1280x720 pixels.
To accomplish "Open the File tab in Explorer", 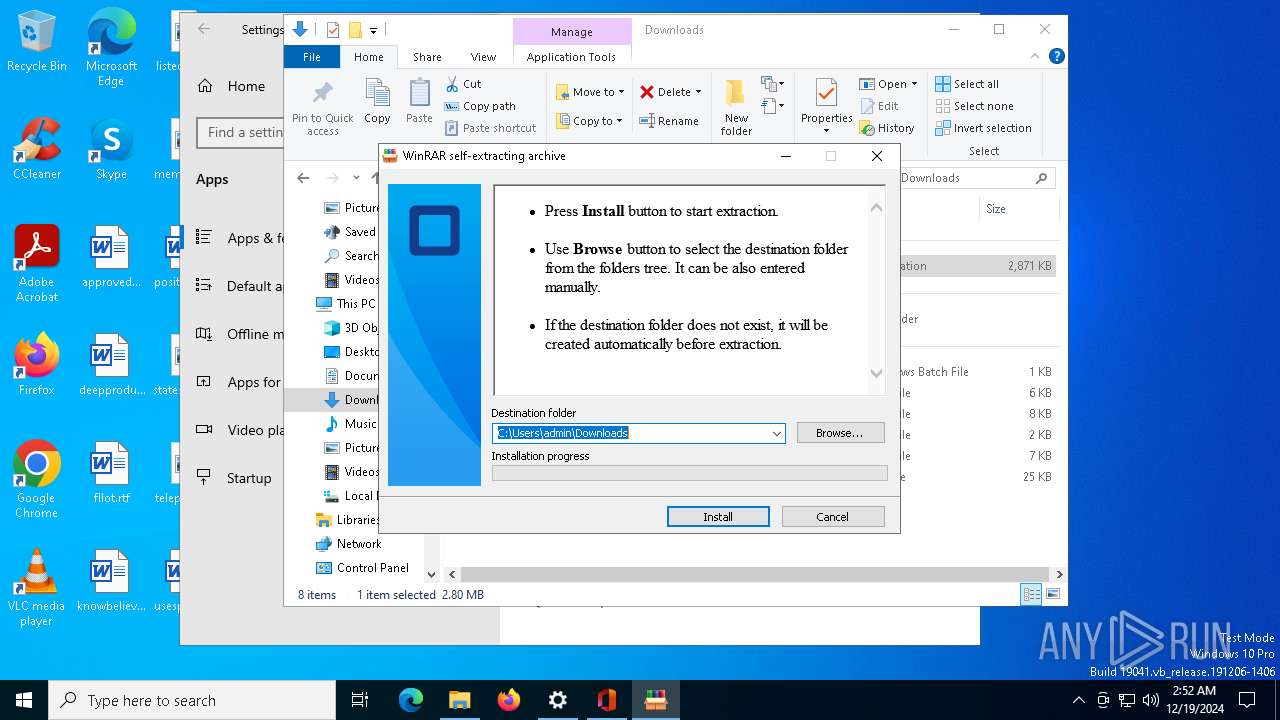I will tap(312, 57).
